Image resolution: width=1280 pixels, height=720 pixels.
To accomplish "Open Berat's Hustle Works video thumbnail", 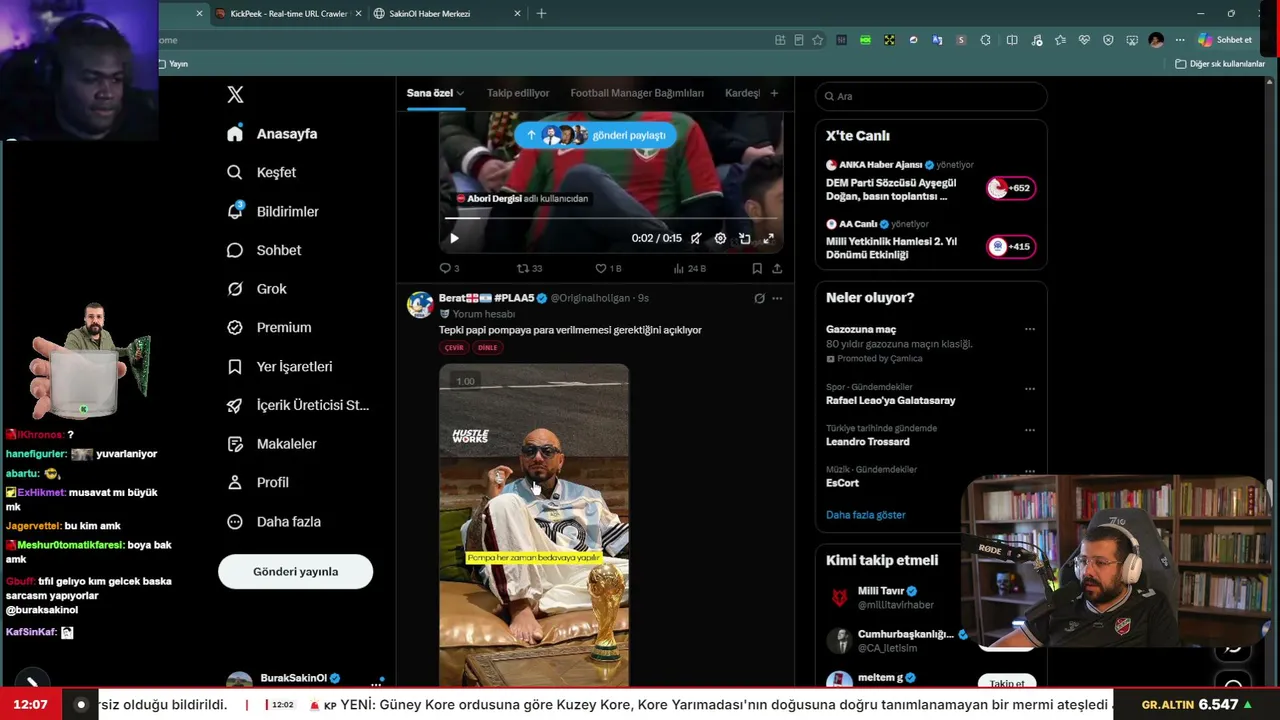I will pos(534,525).
